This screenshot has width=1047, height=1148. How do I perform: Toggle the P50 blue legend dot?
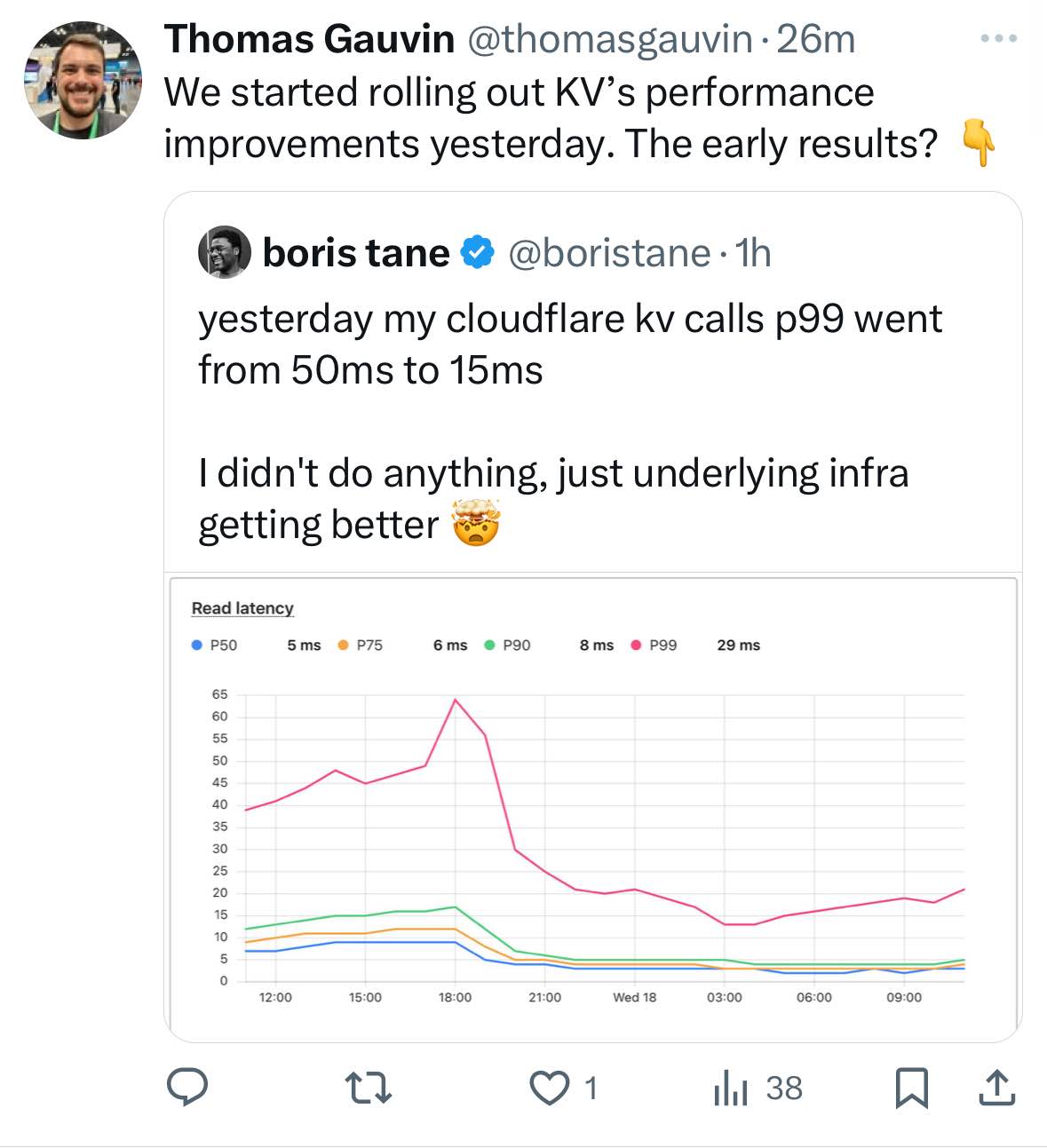pyautogui.click(x=197, y=645)
